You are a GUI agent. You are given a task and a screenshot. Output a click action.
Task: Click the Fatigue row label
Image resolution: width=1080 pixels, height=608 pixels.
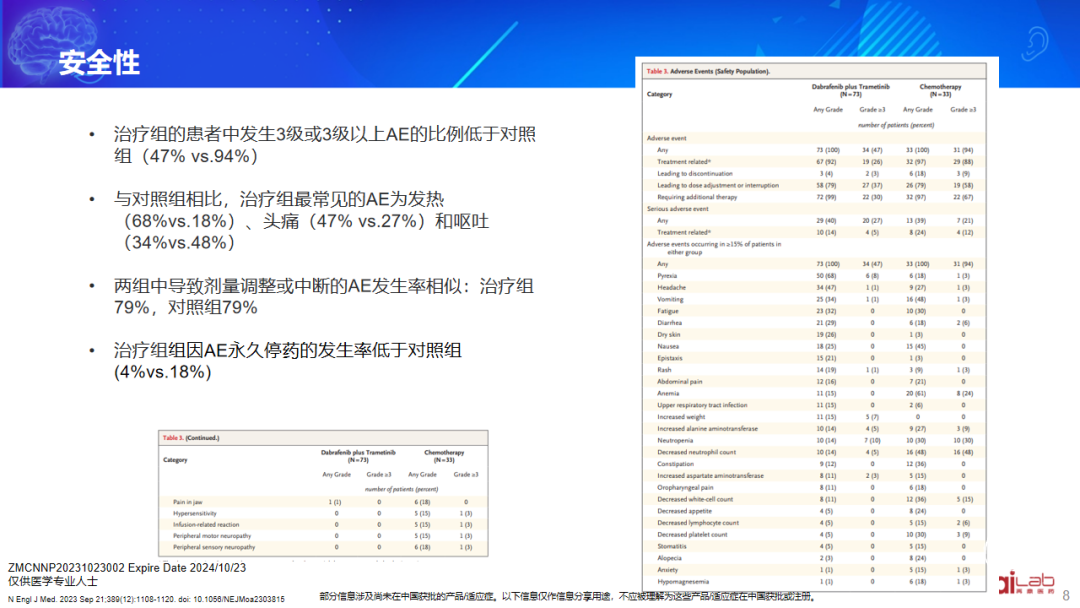(x=667, y=311)
